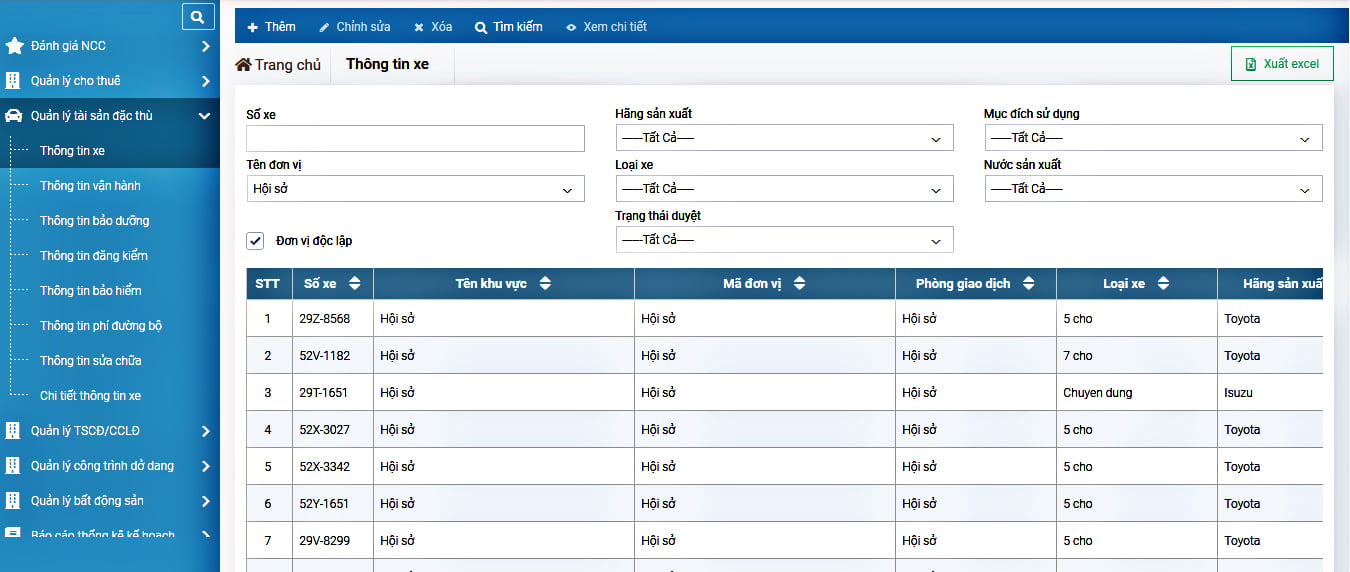Click the Xuất excel button
Viewport: 1350px width, 572px height.
[1281, 64]
